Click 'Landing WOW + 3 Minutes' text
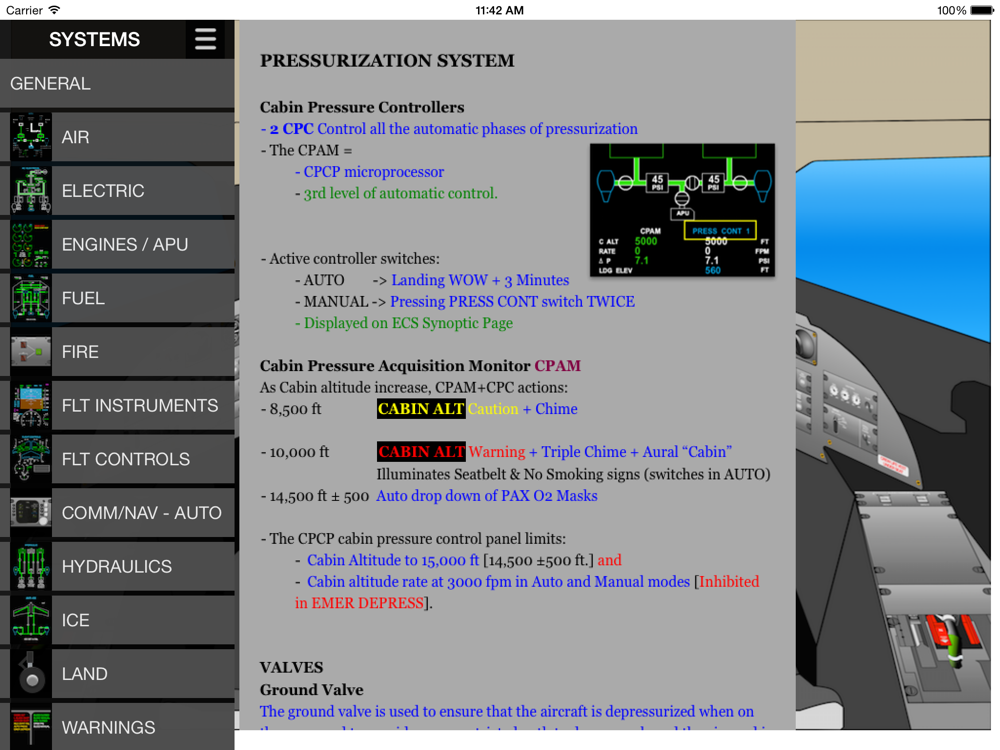The image size is (1000, 750). click(480, 280)
